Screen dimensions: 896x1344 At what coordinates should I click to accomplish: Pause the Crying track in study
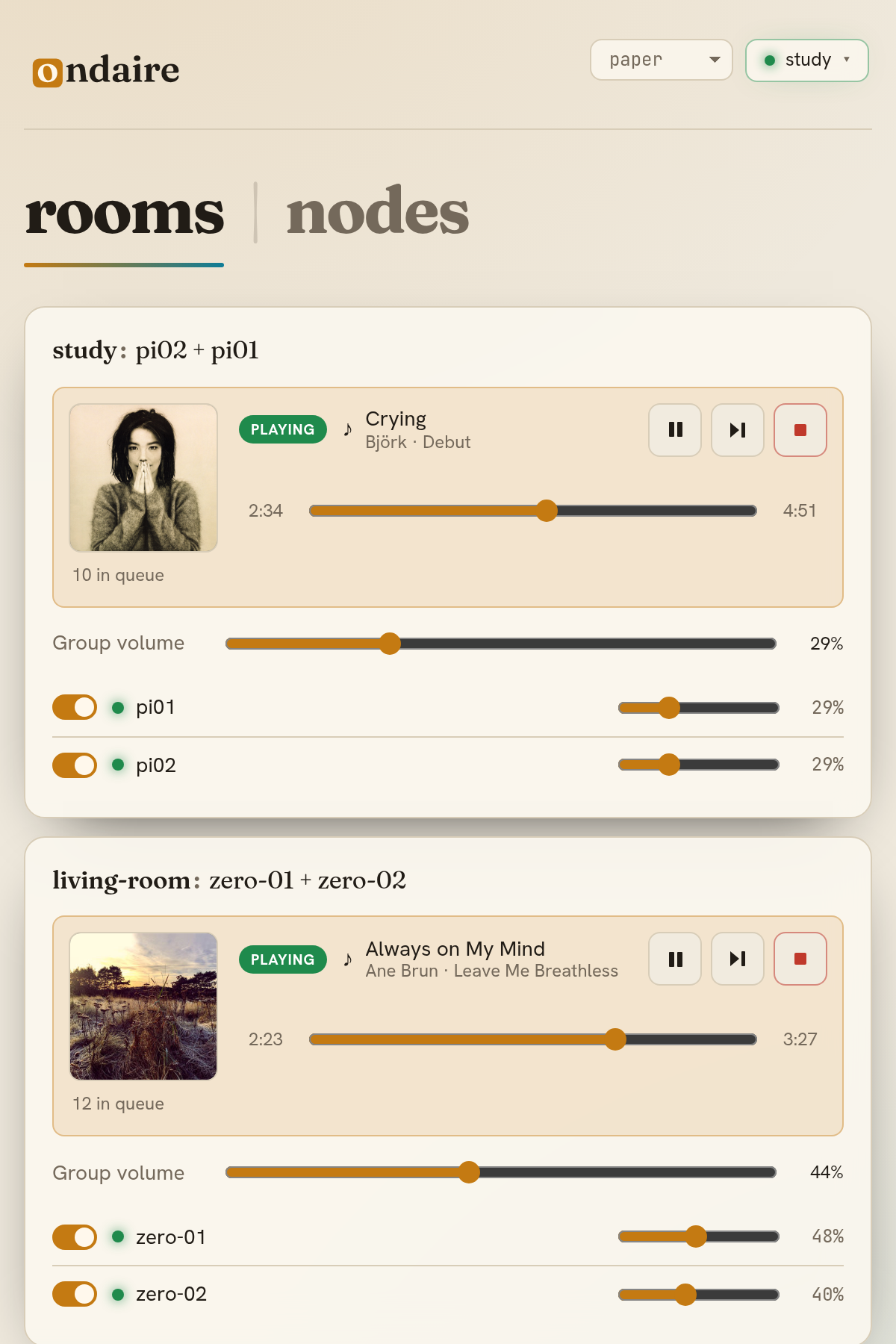point(675,430)
